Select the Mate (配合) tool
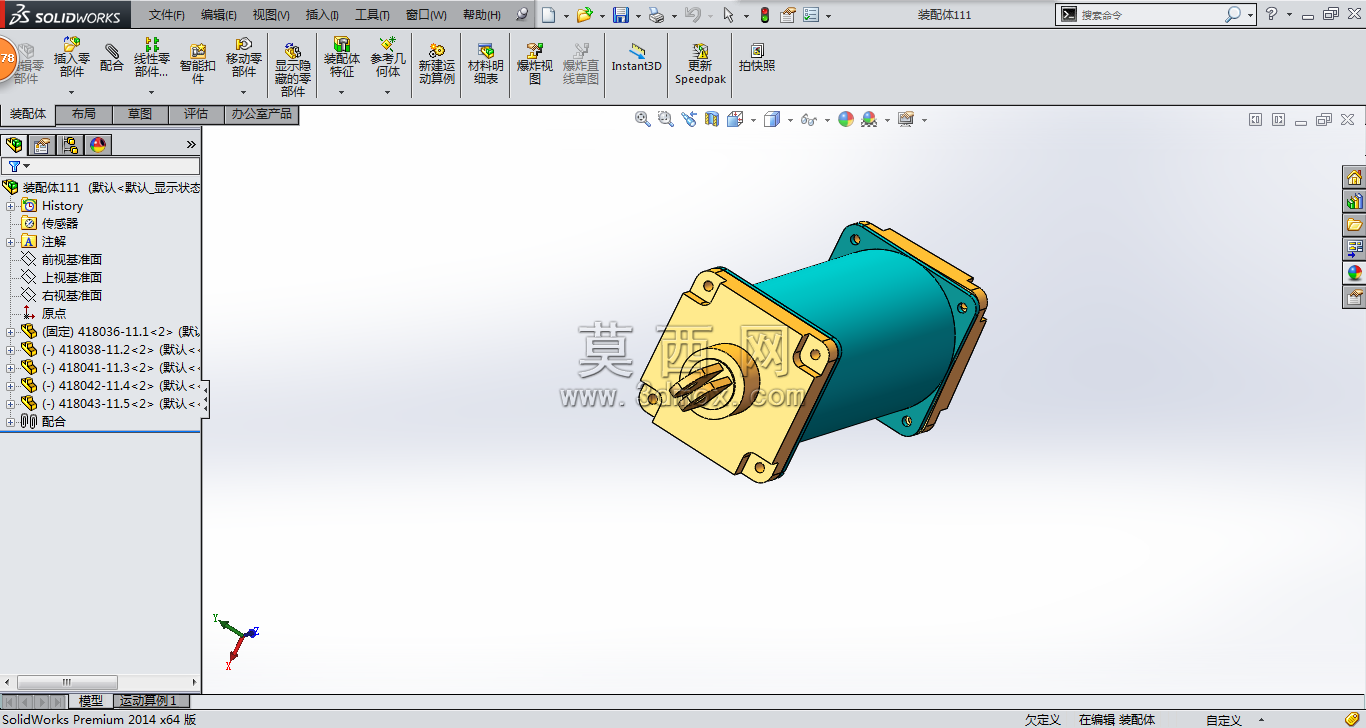1366x728 pixels. (x=112, y=57)
